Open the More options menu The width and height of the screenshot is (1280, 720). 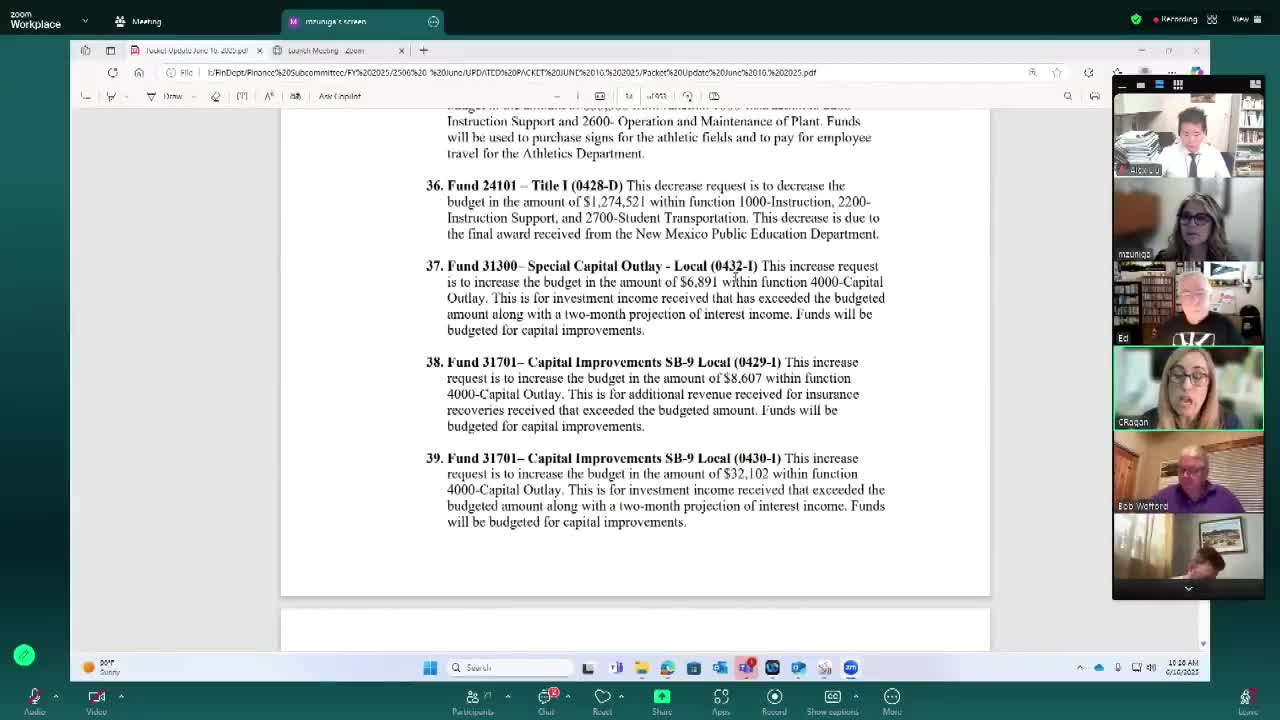(892, 700)
